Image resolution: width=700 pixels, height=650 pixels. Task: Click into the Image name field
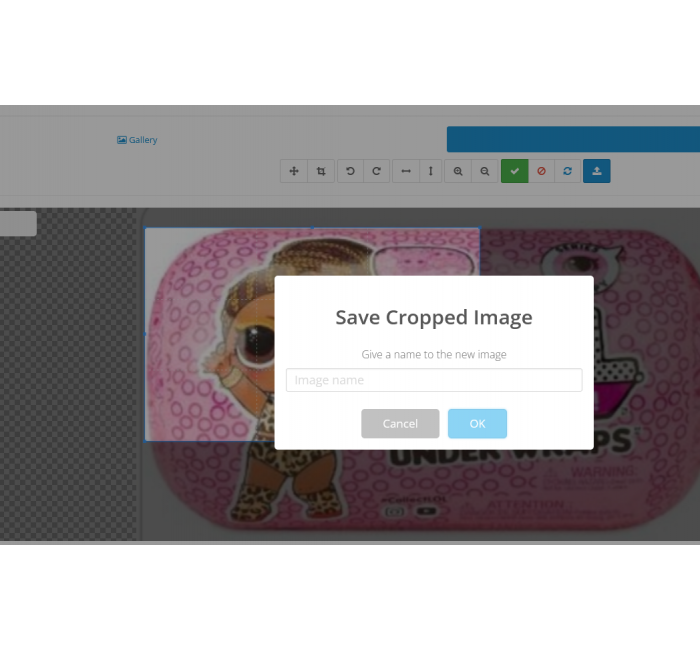tap(434, 380)
